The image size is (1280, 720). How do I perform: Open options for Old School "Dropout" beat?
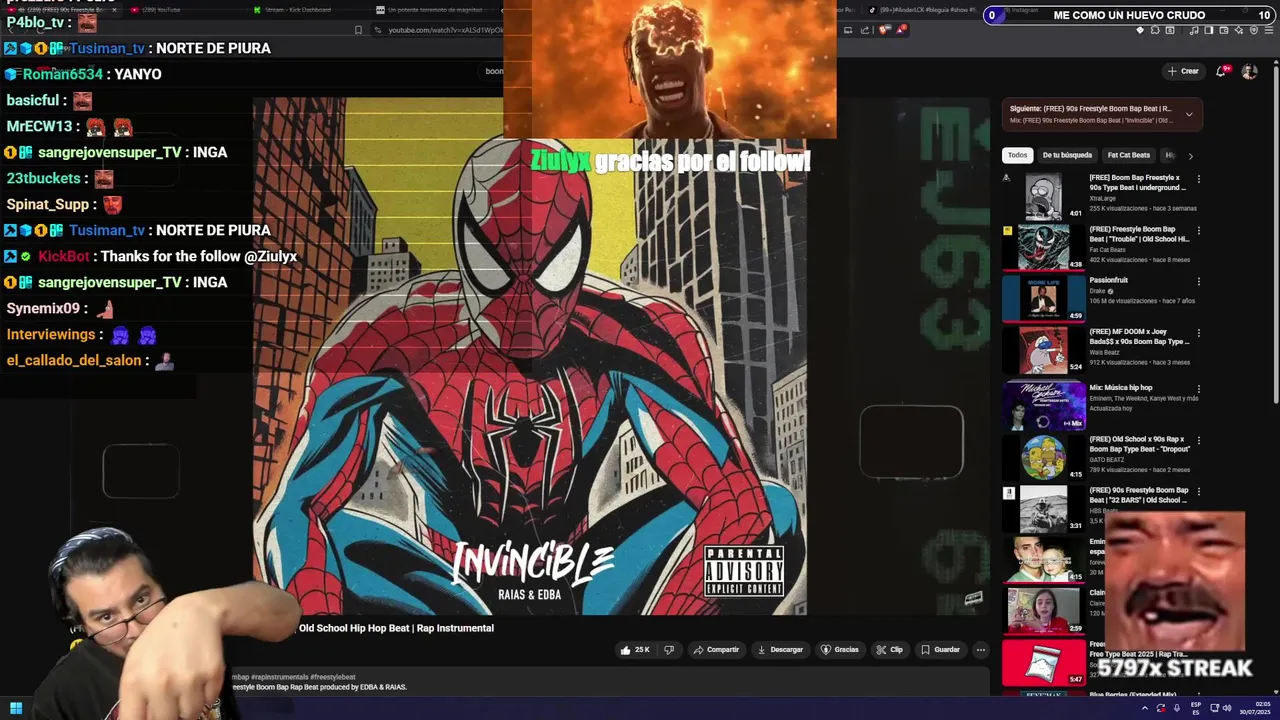click(x=1198, y=440)
